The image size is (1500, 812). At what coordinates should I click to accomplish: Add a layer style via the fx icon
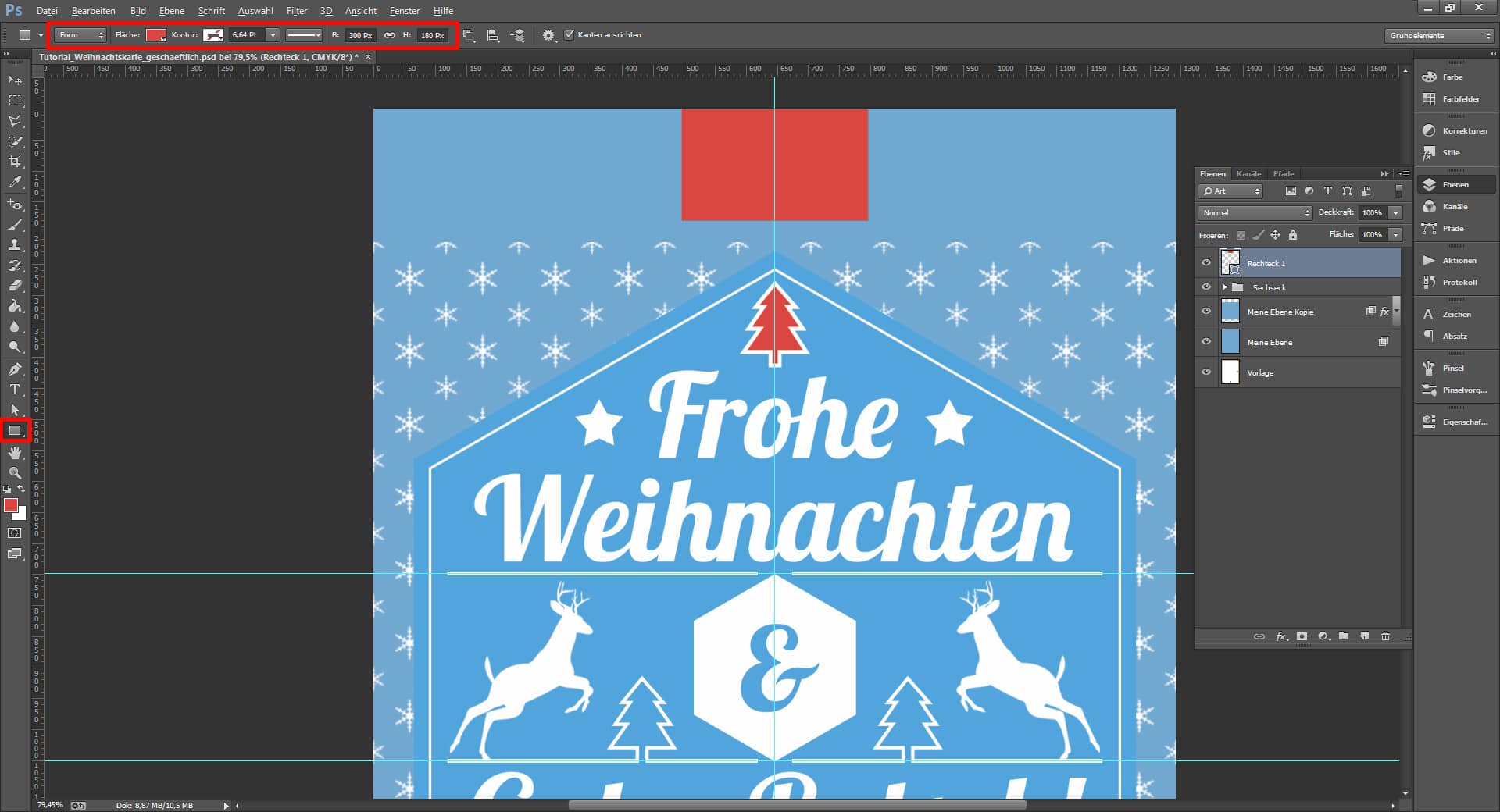click(1280, 636)
